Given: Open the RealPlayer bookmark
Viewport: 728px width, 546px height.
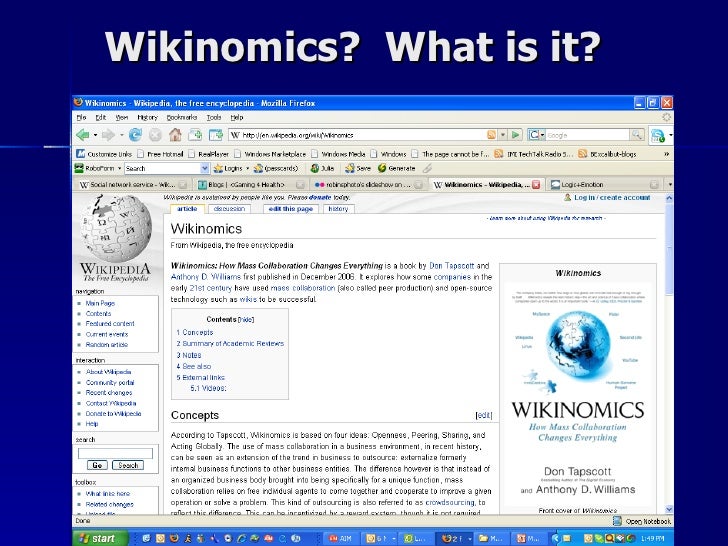Looking at the screenshot, I should pyautogui.click(x=208, y=154).
